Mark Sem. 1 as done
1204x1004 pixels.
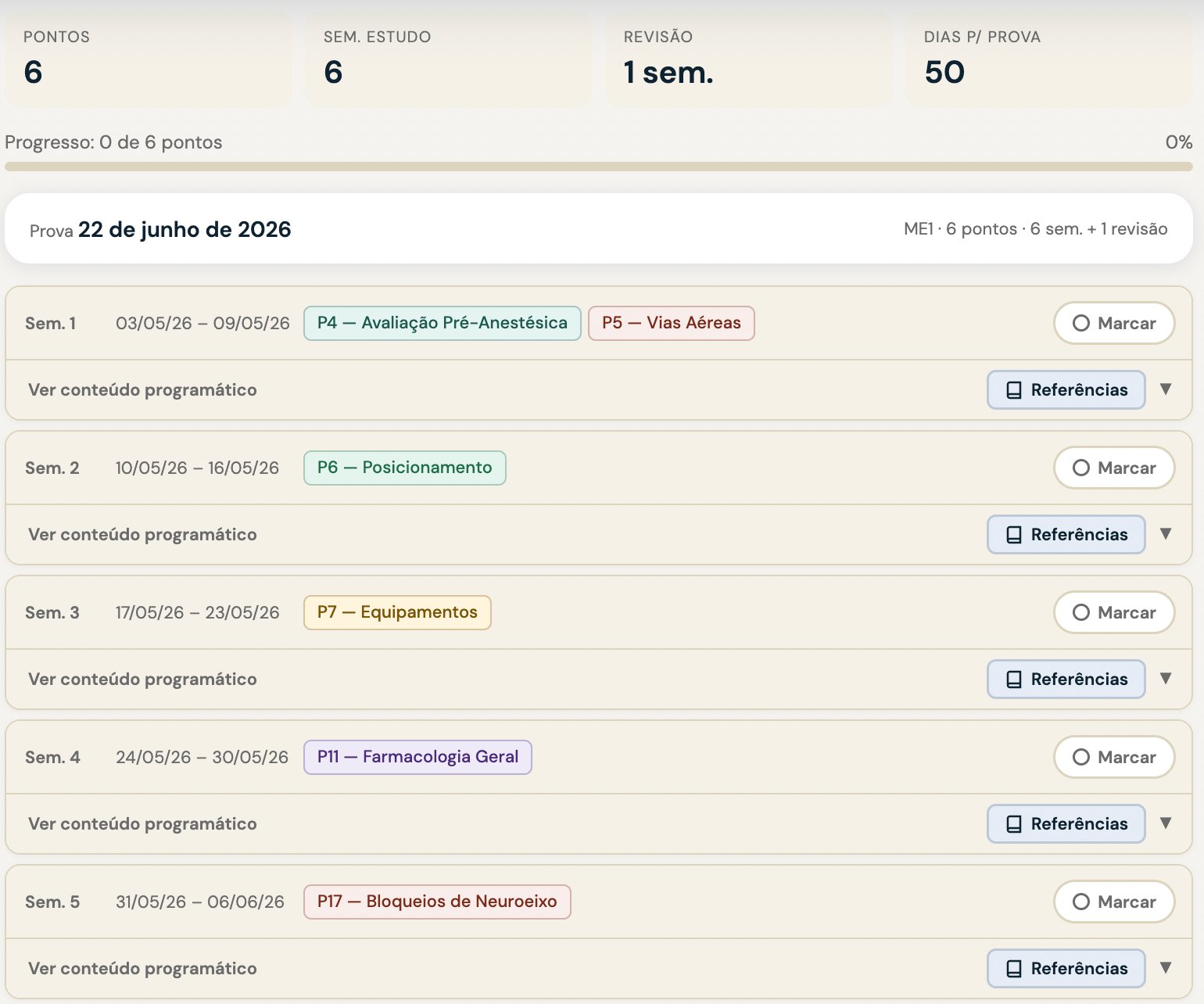1114,323
